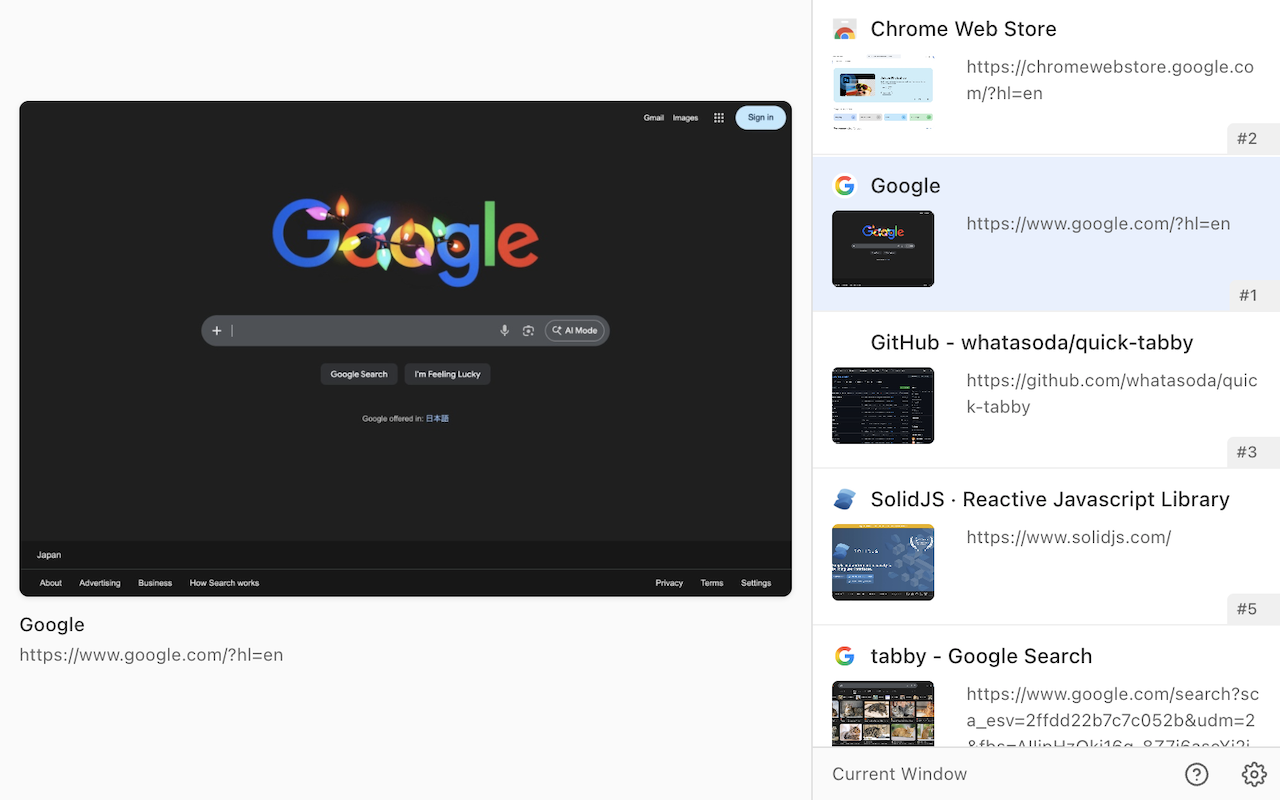Open the Current Window scope selector
This screenshot has width=1280, height=800.
[x=898, y=774]
